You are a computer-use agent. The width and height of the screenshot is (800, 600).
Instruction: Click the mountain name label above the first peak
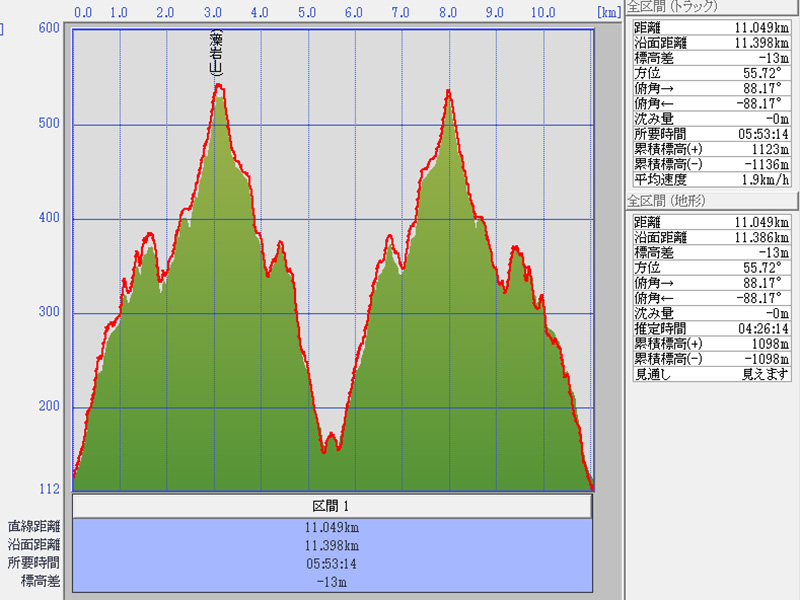pos(215,55)
